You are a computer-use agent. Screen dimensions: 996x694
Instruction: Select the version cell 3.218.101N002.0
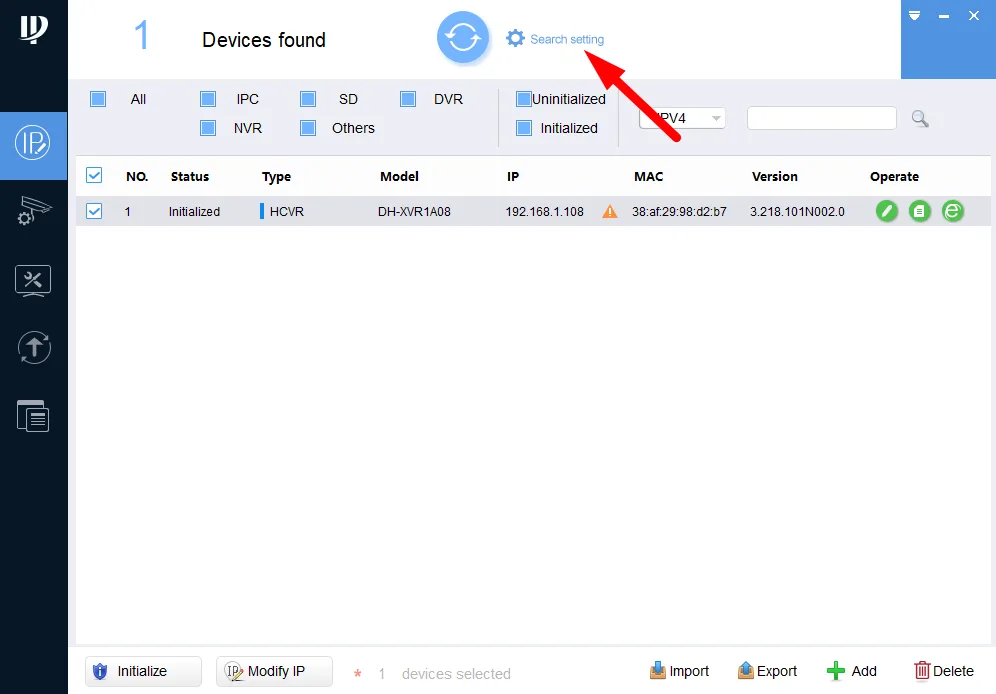point(797,211)
